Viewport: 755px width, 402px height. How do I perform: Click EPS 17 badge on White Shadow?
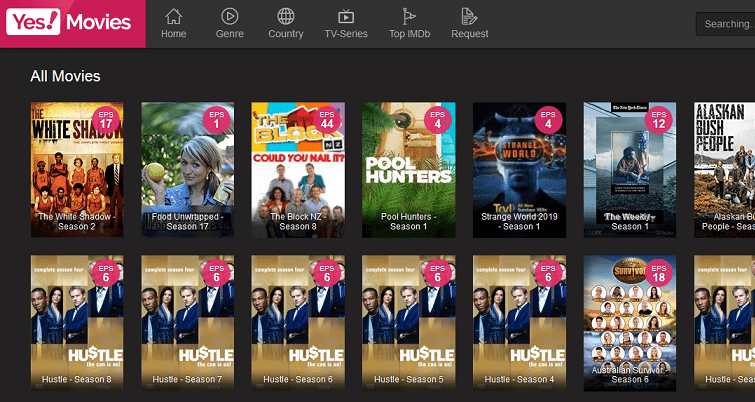point(105,120)
